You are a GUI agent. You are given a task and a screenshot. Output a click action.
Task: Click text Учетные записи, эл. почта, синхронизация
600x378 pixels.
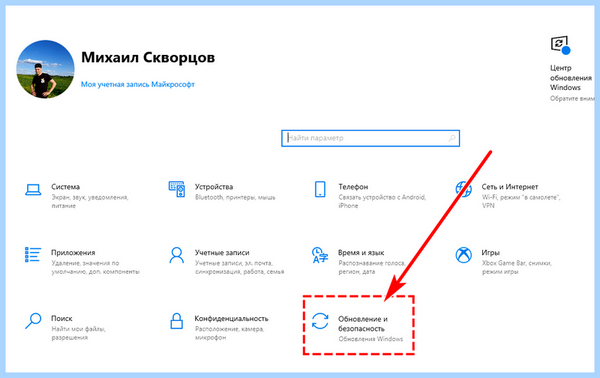pos(240,267)
